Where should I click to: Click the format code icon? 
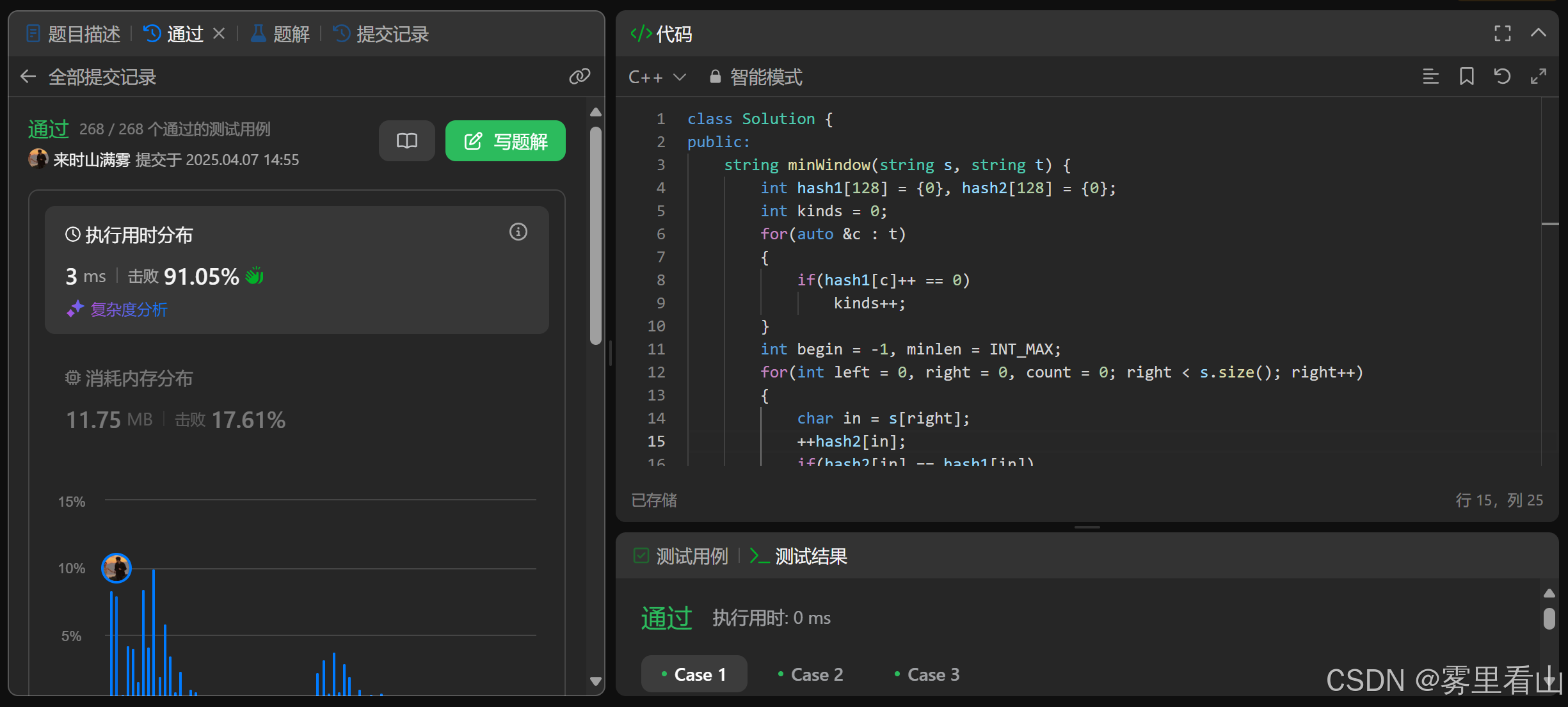pyautogui.click(x=1430, y=77)
